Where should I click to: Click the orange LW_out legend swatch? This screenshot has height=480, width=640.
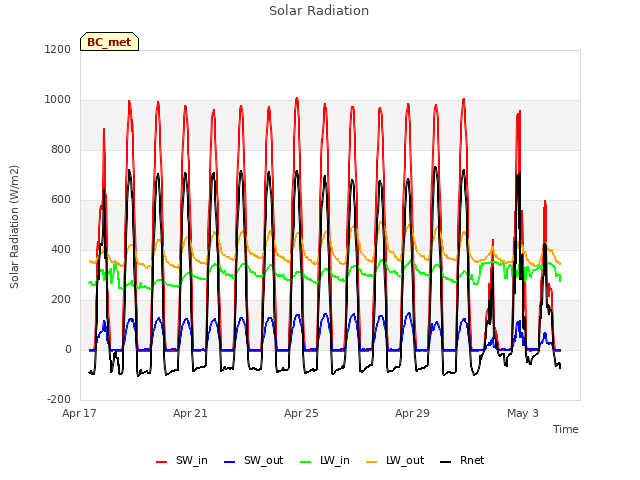[372, 462]
